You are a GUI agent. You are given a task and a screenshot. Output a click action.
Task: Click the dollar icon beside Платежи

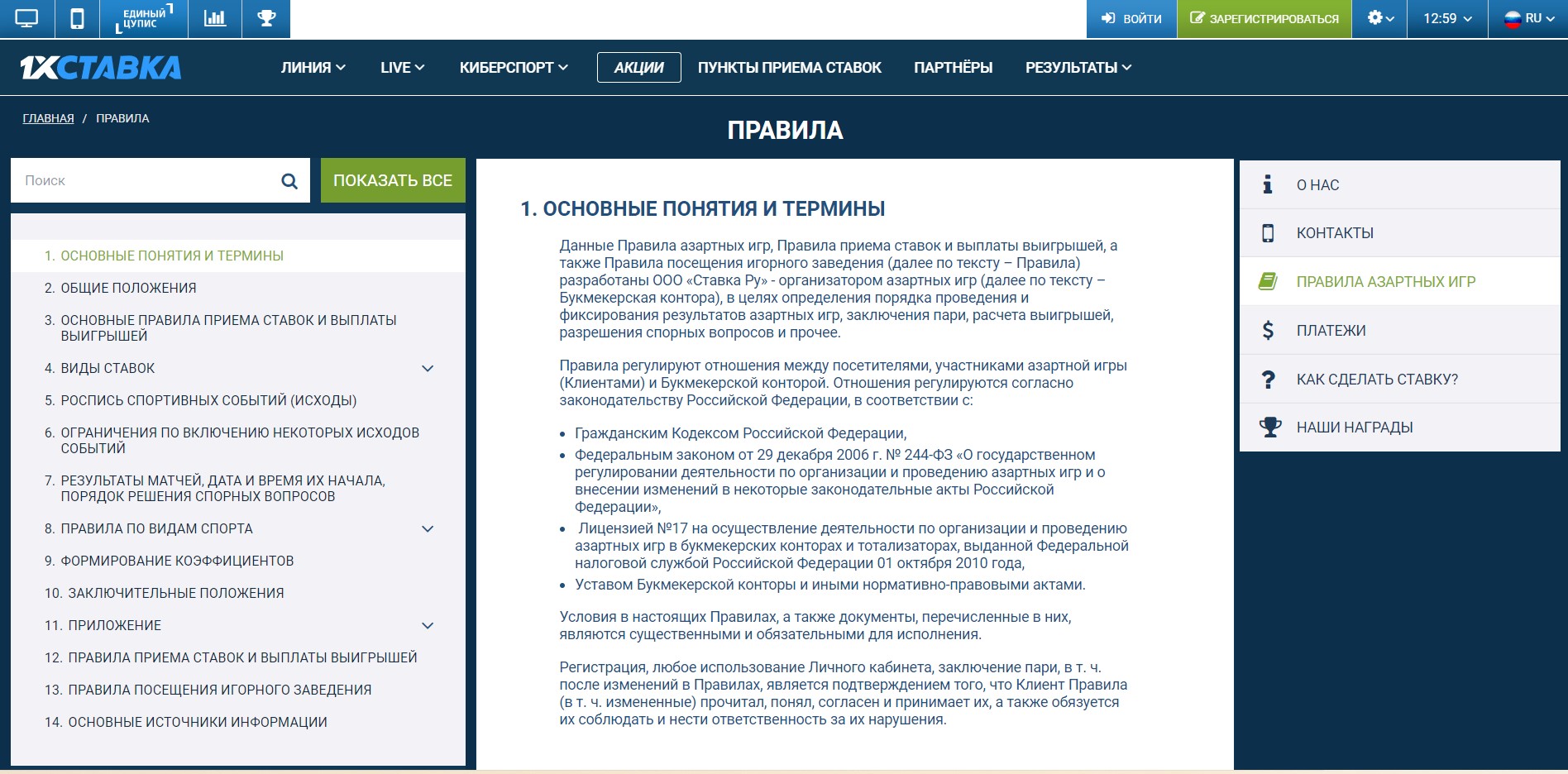[1268, 331]
